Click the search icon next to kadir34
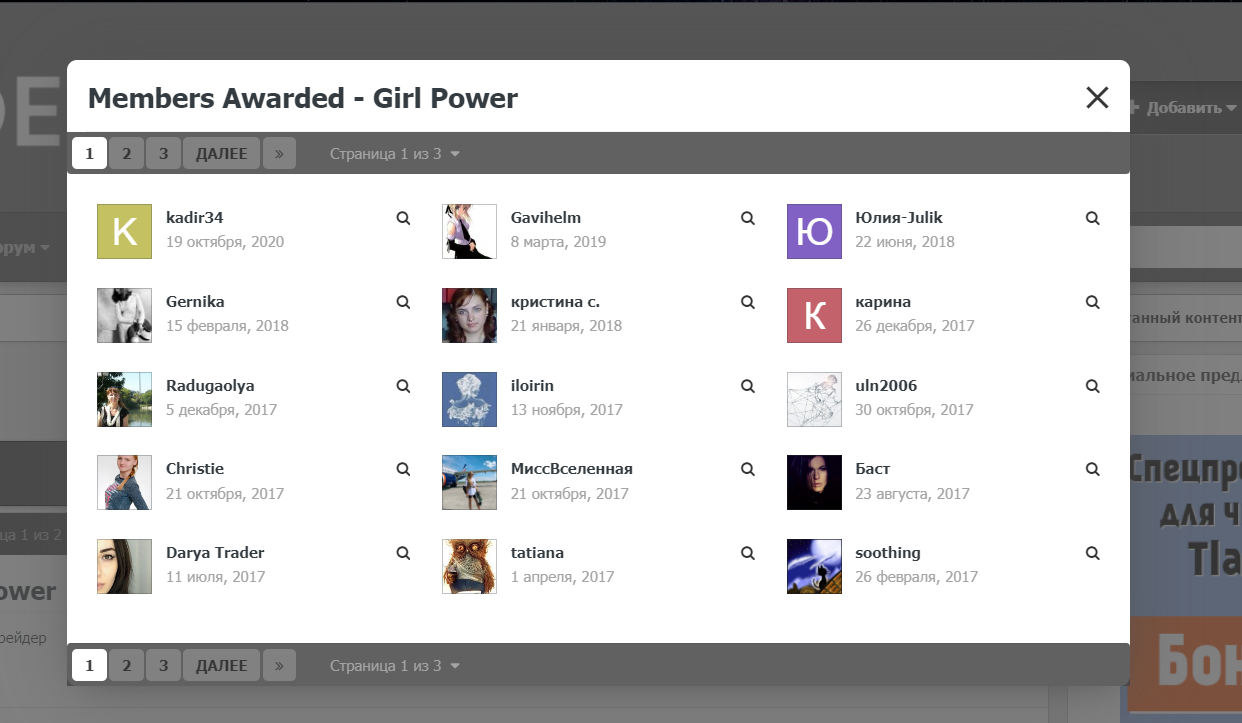Viewport: 1242px width, 723px height. pyautogui.click(x=403, y=218)
